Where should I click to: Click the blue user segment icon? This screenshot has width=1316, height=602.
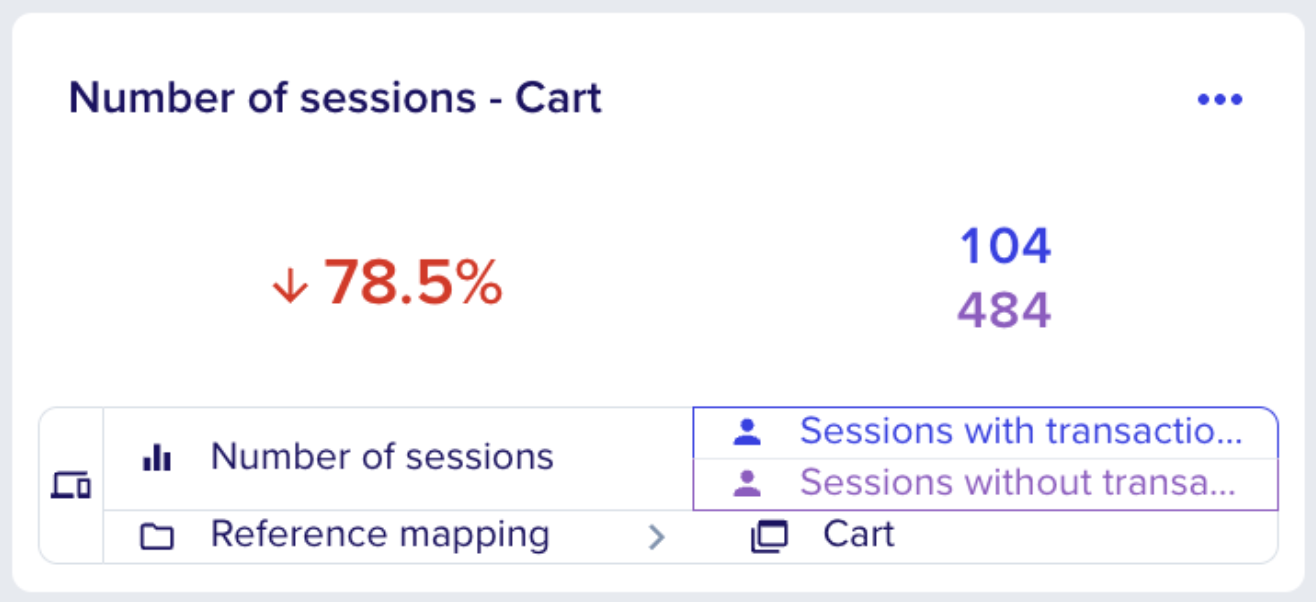click(747, 432)
